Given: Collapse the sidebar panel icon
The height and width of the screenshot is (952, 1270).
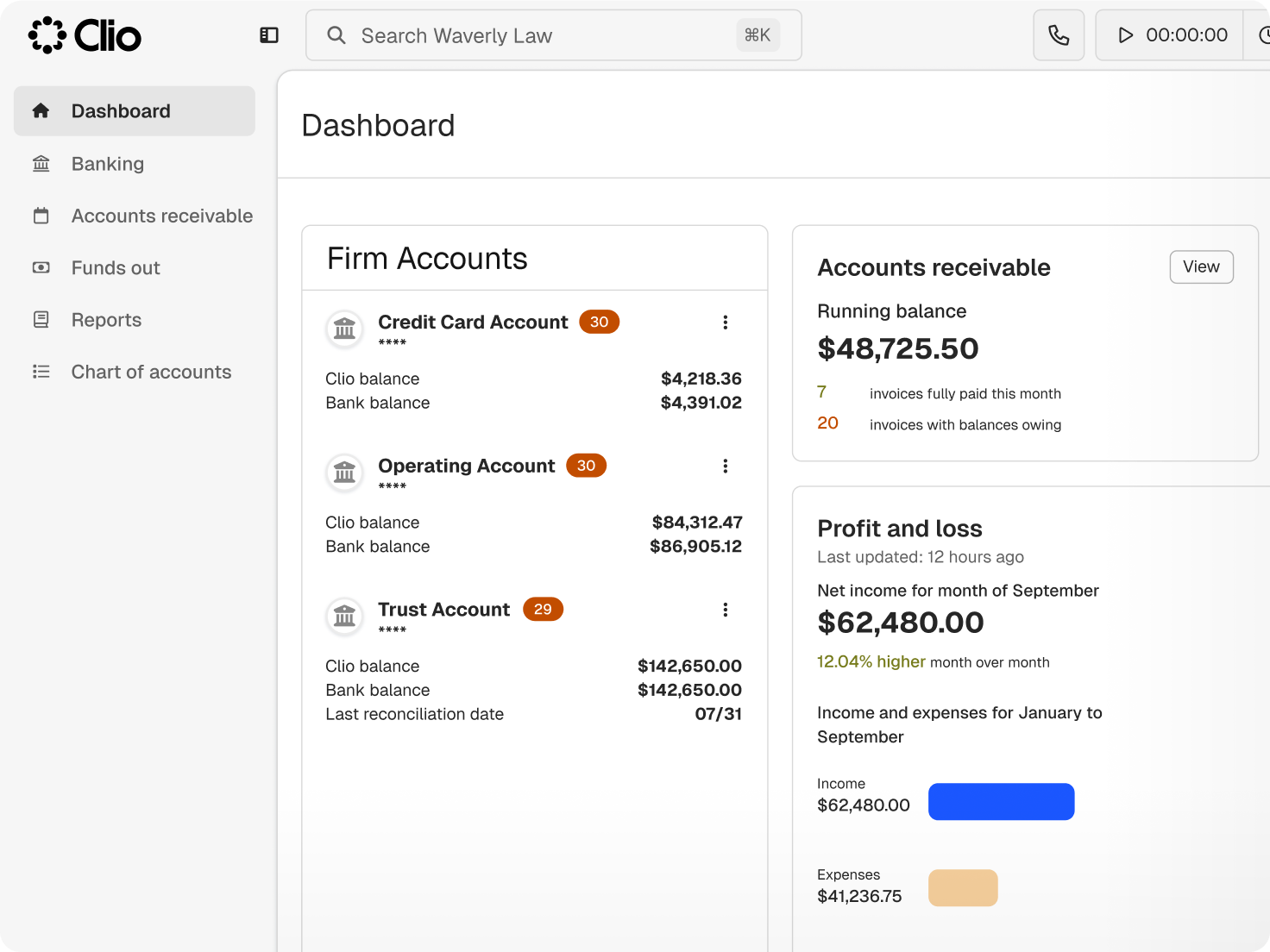Looking at the screenshot, I should pos(269,35).
